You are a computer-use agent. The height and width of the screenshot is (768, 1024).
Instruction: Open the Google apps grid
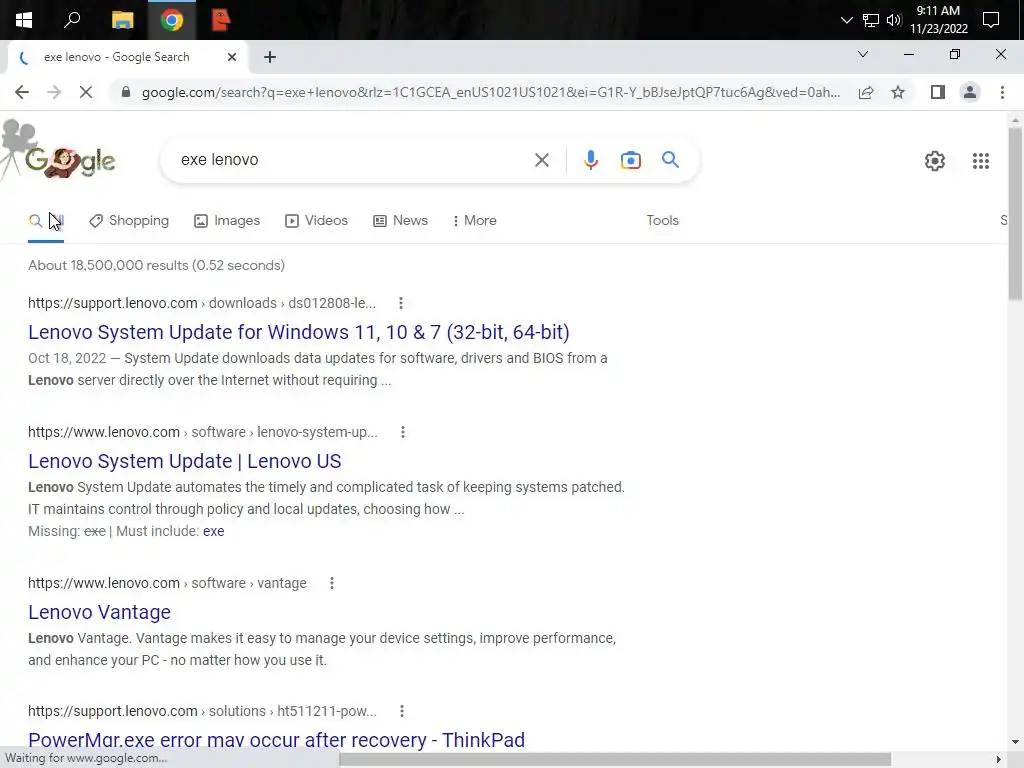pyautogui.click(x=980, y=161)
